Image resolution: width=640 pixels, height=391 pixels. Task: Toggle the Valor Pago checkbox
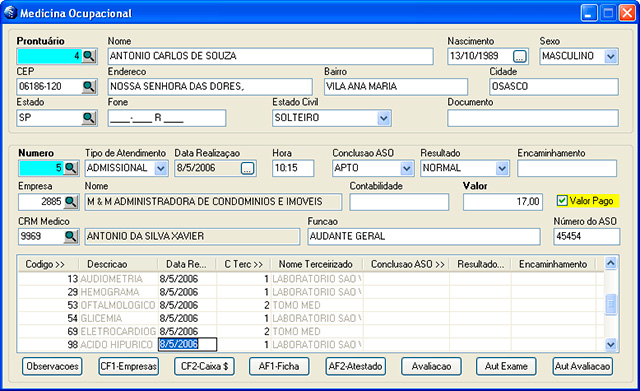[x=562, y=201]
